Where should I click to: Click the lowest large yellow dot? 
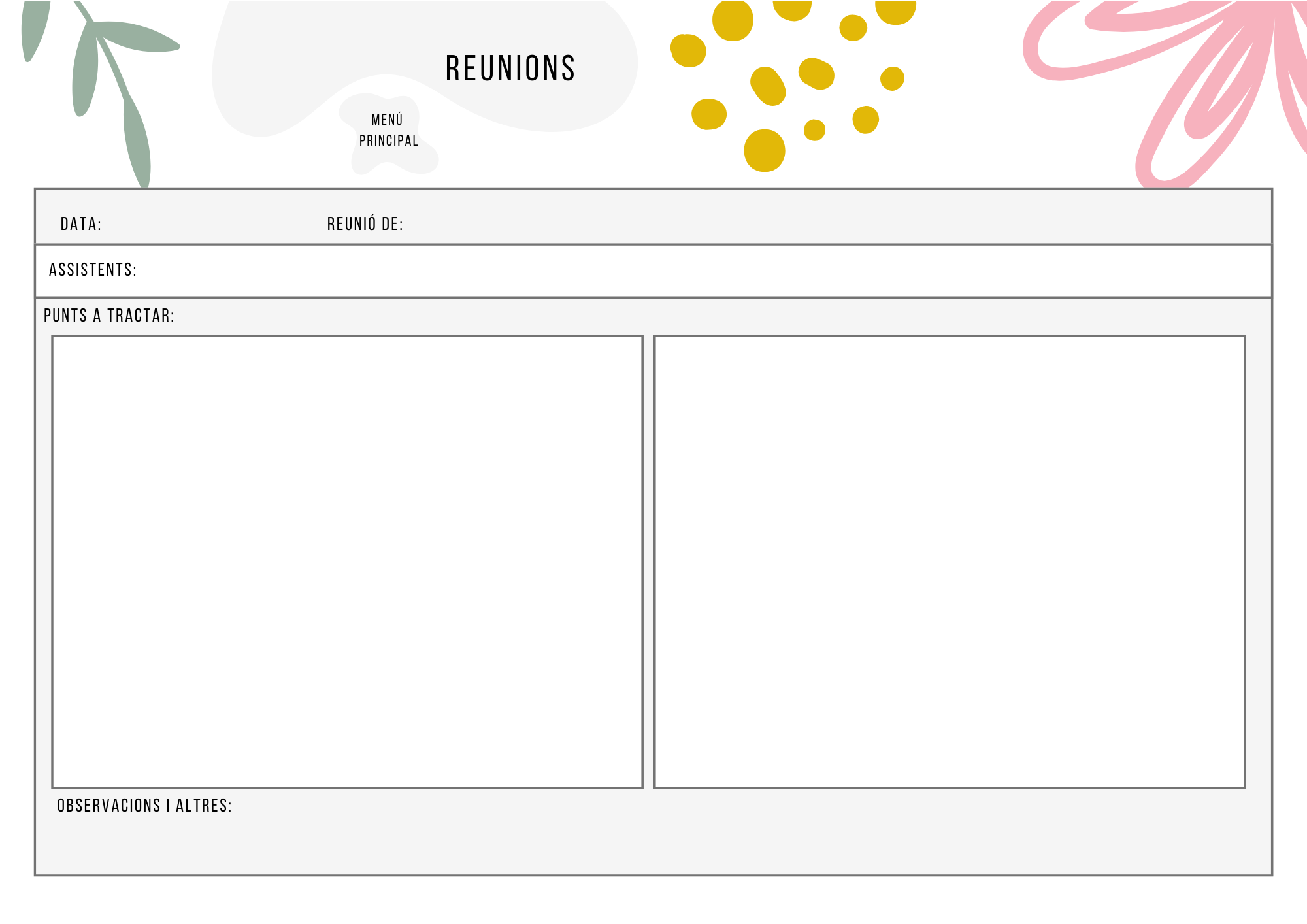pos(764,151)
